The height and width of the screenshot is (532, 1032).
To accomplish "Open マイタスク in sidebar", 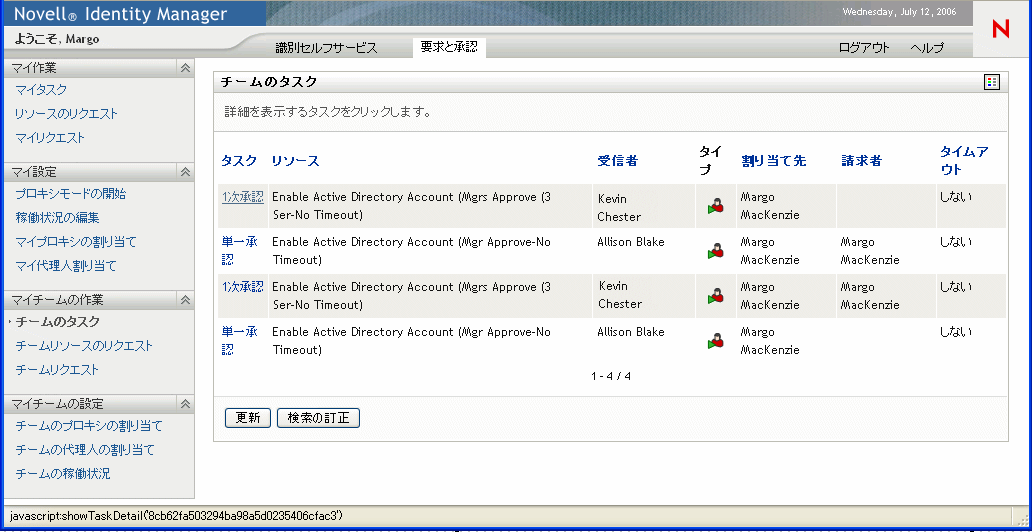I will [41, 90].
